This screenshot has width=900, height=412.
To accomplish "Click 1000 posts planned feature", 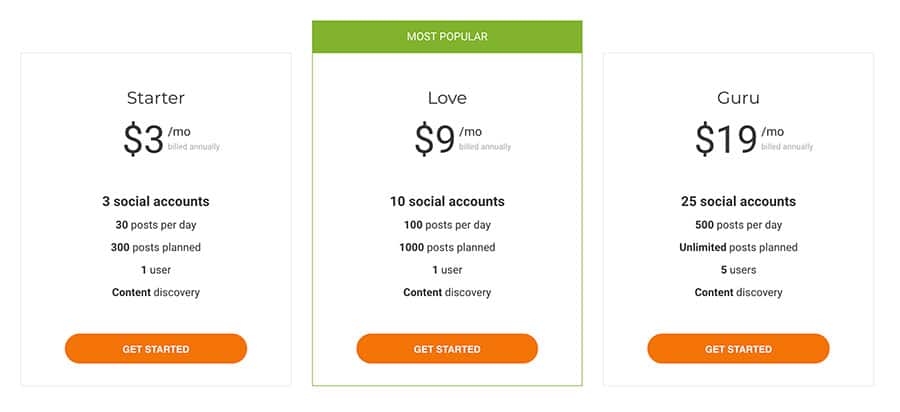I will [x=447, y=247].
